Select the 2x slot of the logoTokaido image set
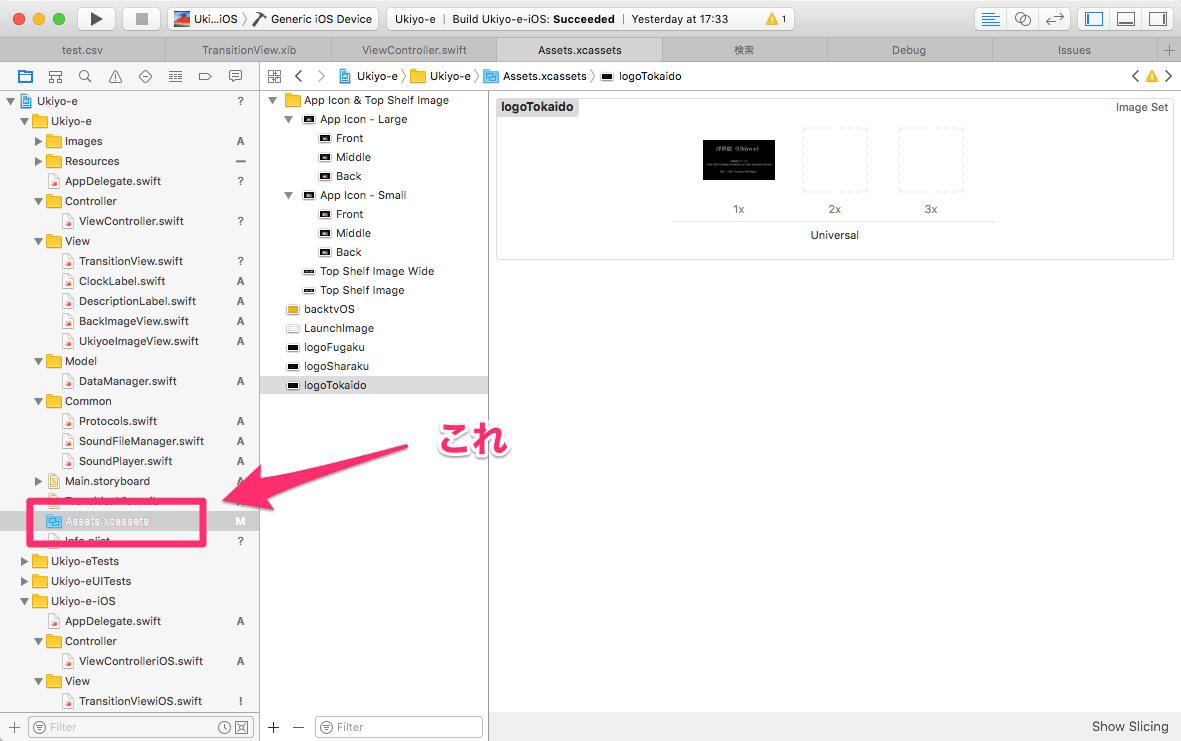 point(835,160)
